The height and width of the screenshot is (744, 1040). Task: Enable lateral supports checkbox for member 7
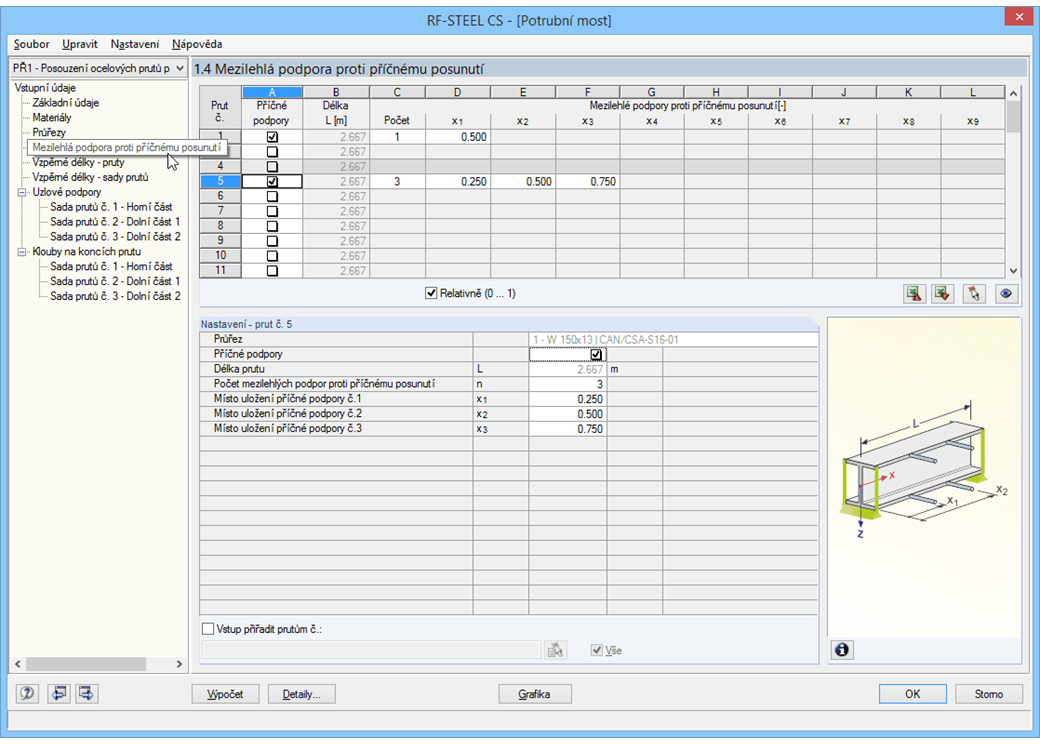(x=272, y=212)
